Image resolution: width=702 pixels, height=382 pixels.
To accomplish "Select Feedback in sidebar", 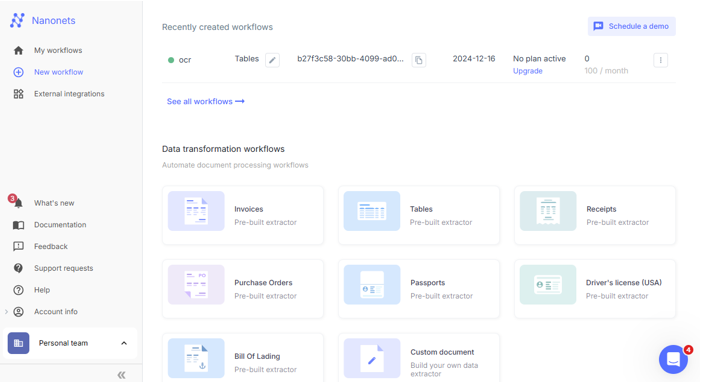I will [51, 246].
